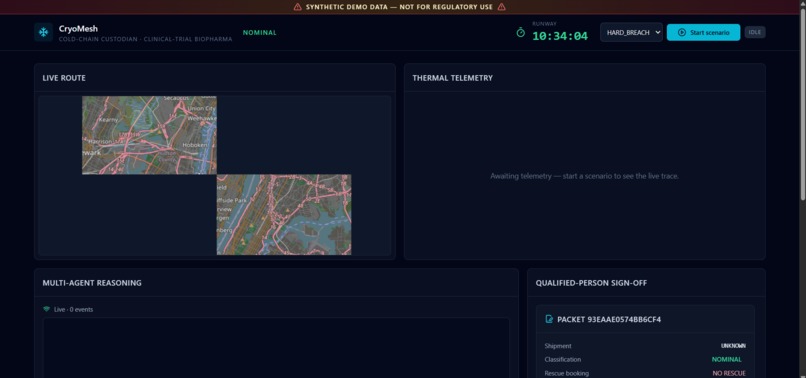
Task: Open the HARD_BREACH scenario dropdown
Action: click(631, 32)
